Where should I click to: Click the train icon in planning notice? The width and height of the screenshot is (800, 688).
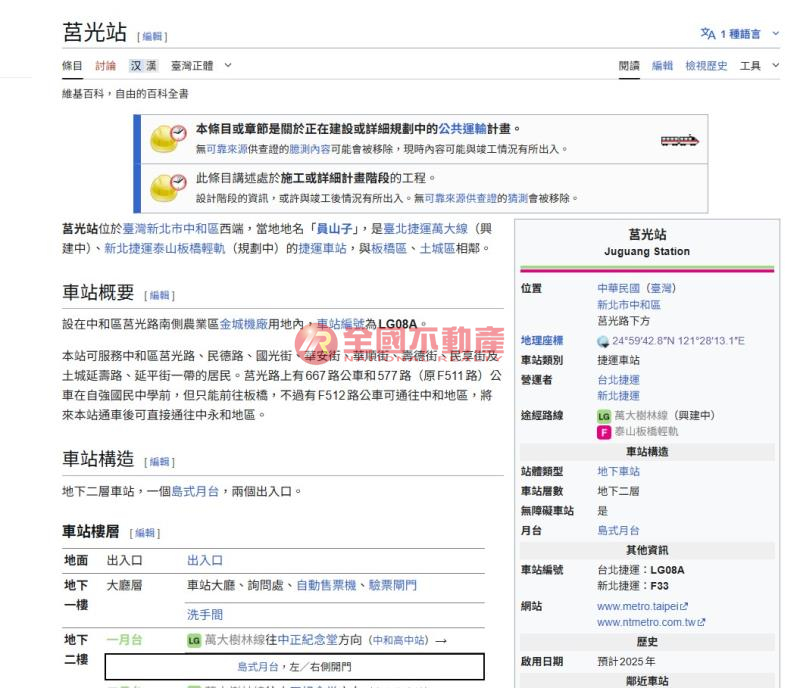[x=679, y=140]
